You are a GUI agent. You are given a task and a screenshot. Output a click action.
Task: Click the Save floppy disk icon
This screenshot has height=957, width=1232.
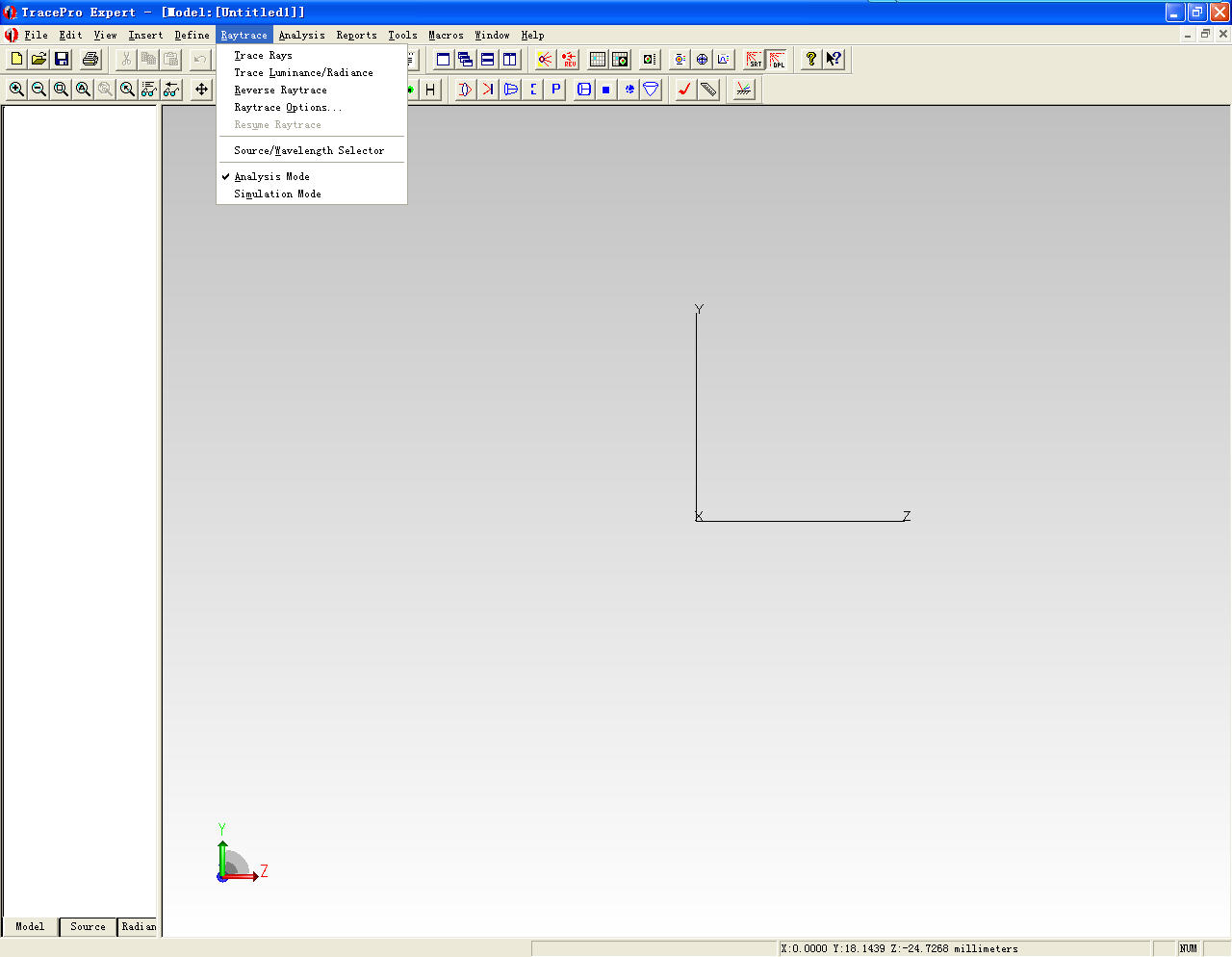(x=62, y=60)
